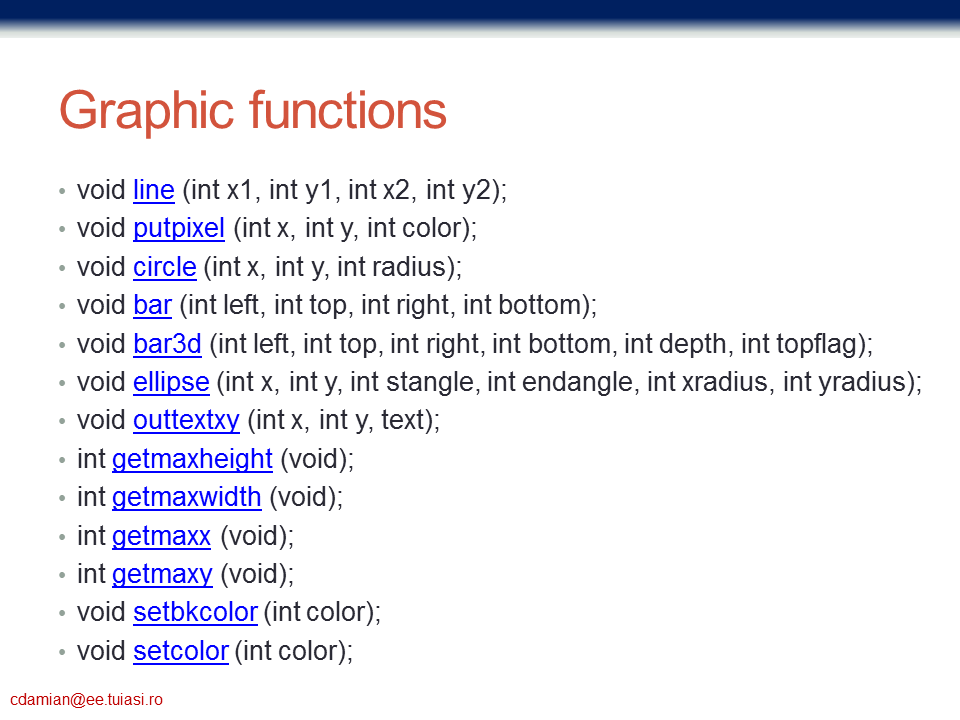The height and width of the screenshot is (720, 960).
Task: Follow the setcolor hyperlink
Action: [x=181, y=651]
